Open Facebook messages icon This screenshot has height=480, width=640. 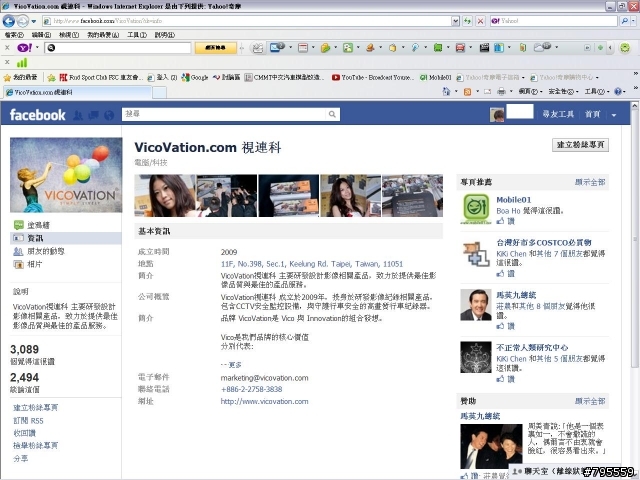pyautogui.click(x=93, y=115)
